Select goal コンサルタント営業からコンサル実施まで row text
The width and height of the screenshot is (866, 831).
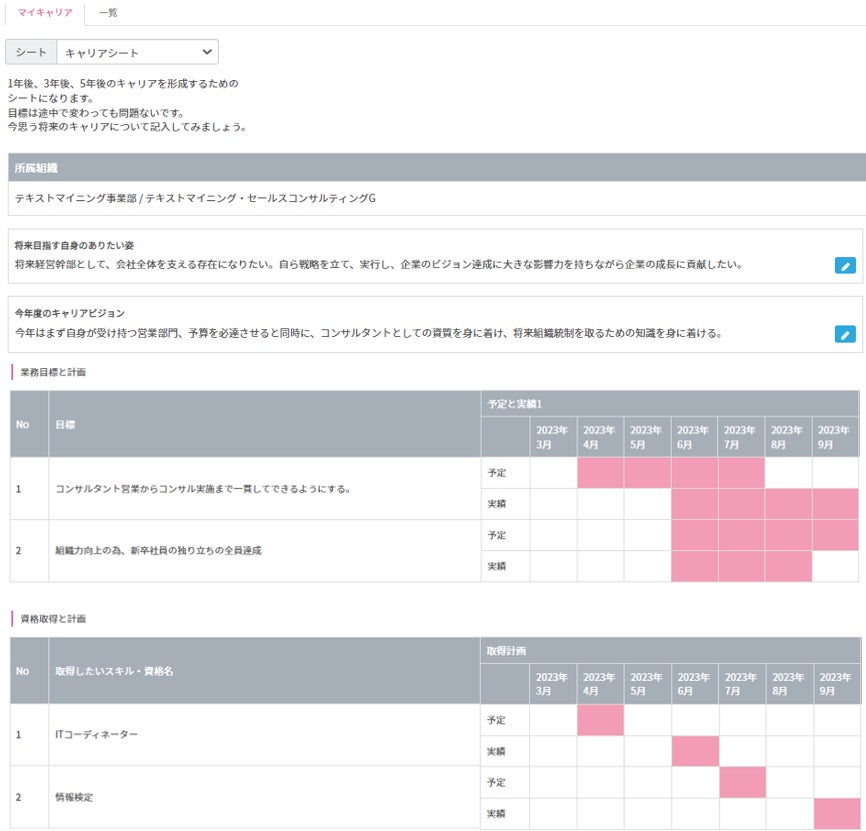pyautogui.click(x=203, y=489)
